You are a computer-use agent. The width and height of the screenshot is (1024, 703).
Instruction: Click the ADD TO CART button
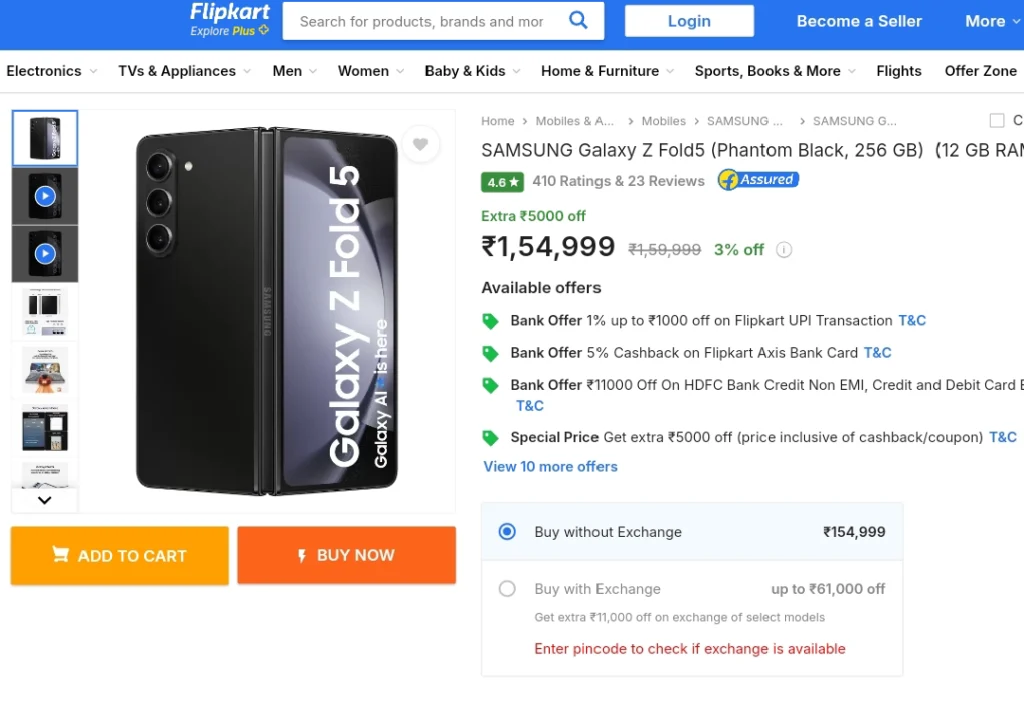point(120,555)
